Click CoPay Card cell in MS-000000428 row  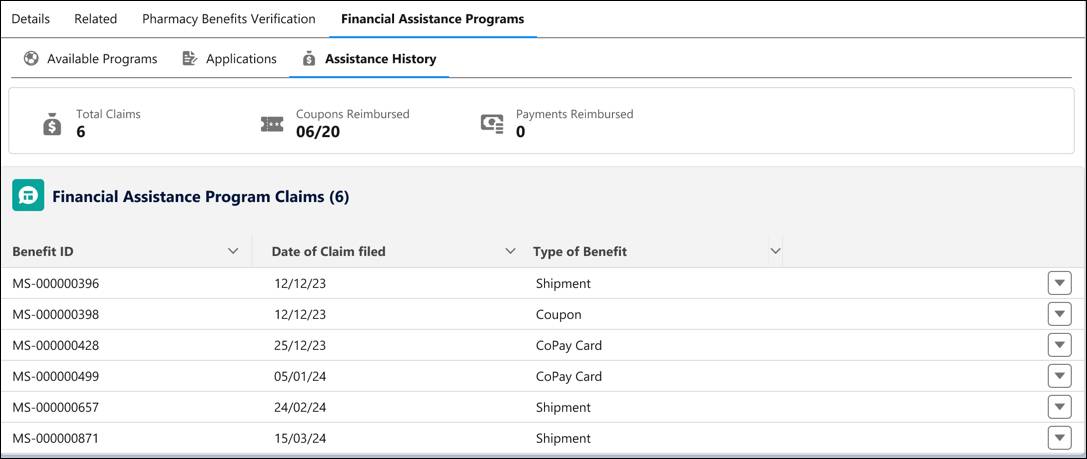[x=568, y=345]
